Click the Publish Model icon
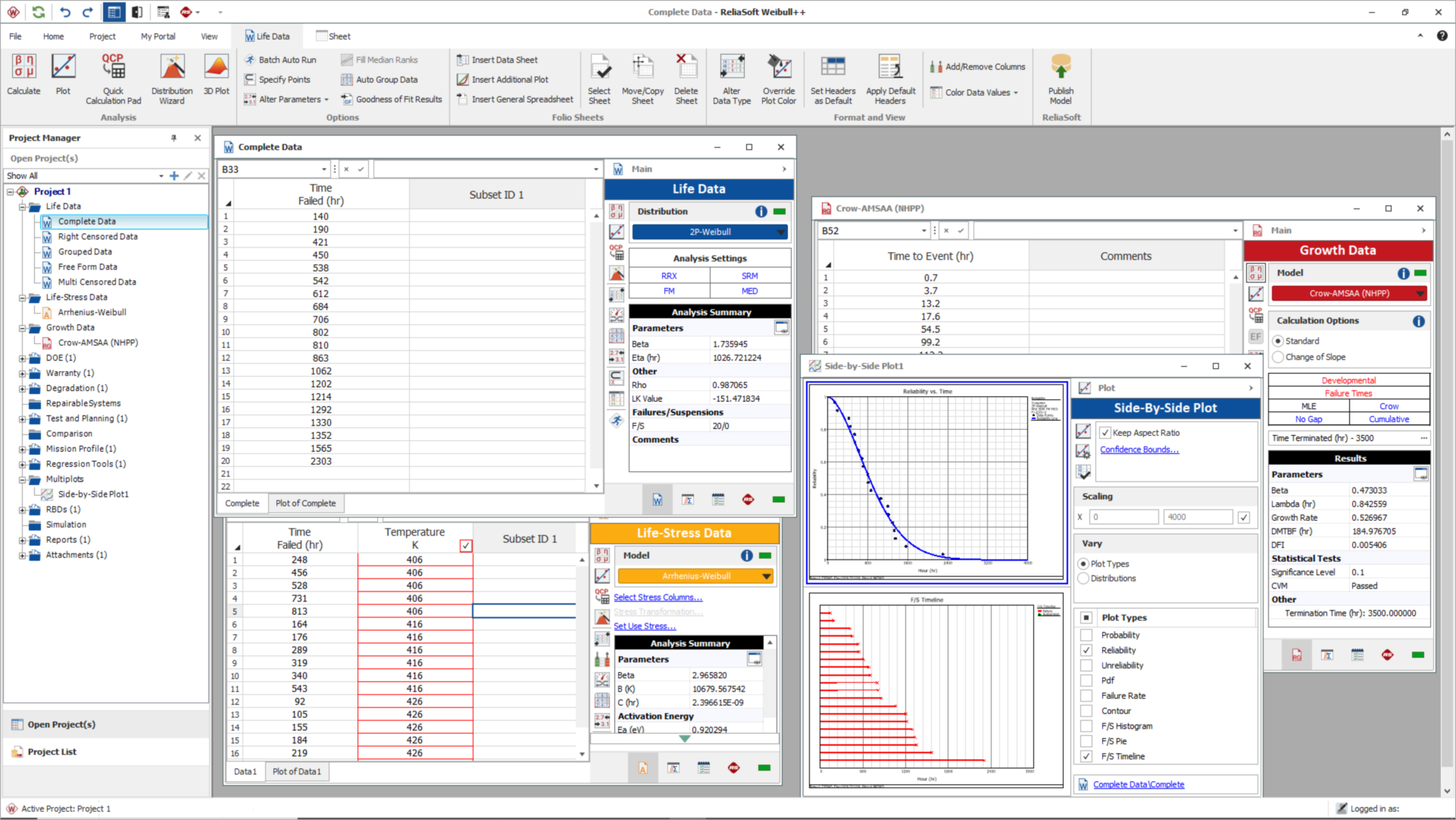The width and height of the screenshot is (1456, 820). 1060,79
